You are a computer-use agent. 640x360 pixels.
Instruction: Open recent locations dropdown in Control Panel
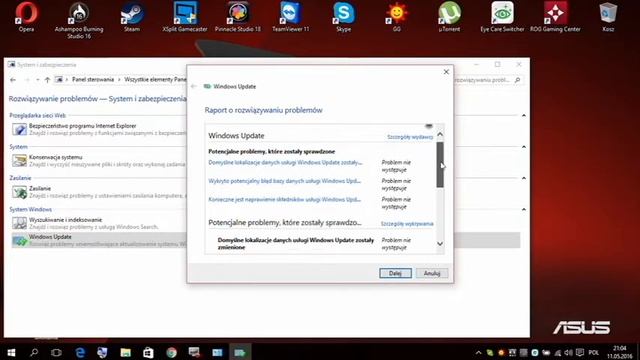(38, 80)
